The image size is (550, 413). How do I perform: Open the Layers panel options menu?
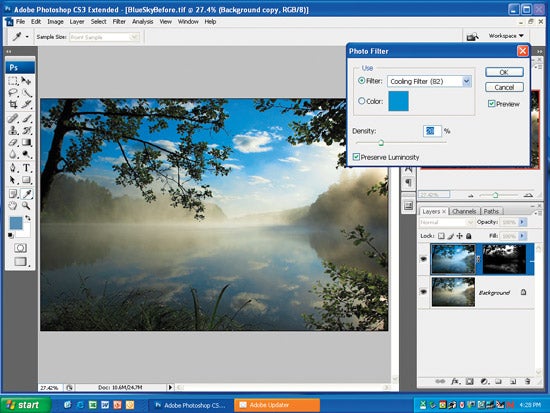tap(538, 213)
